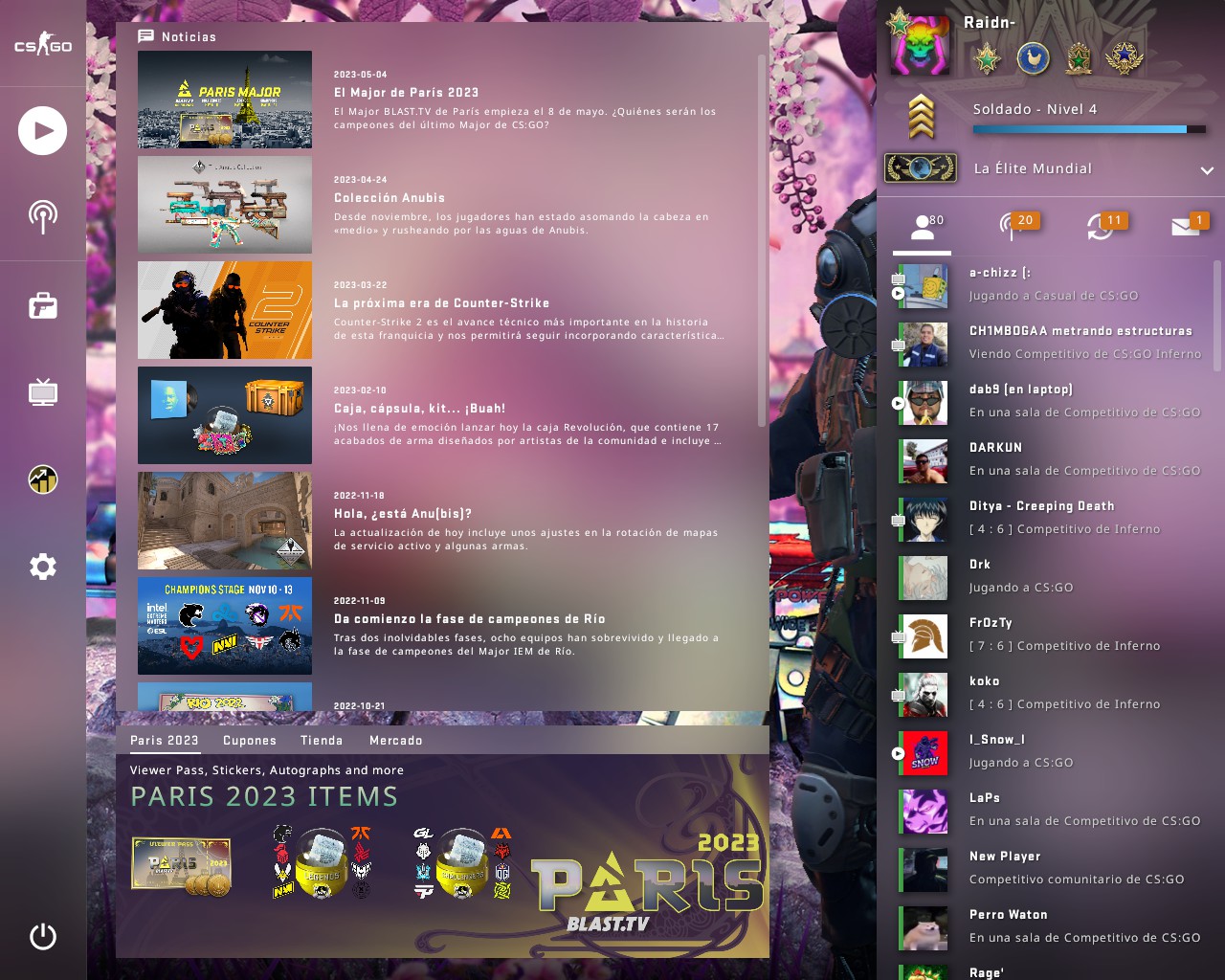The height and width of the screenshot is (980, 1225).
Task: Click the Soldado Nivel 4 XP bar
Action: coord(1089,129)
